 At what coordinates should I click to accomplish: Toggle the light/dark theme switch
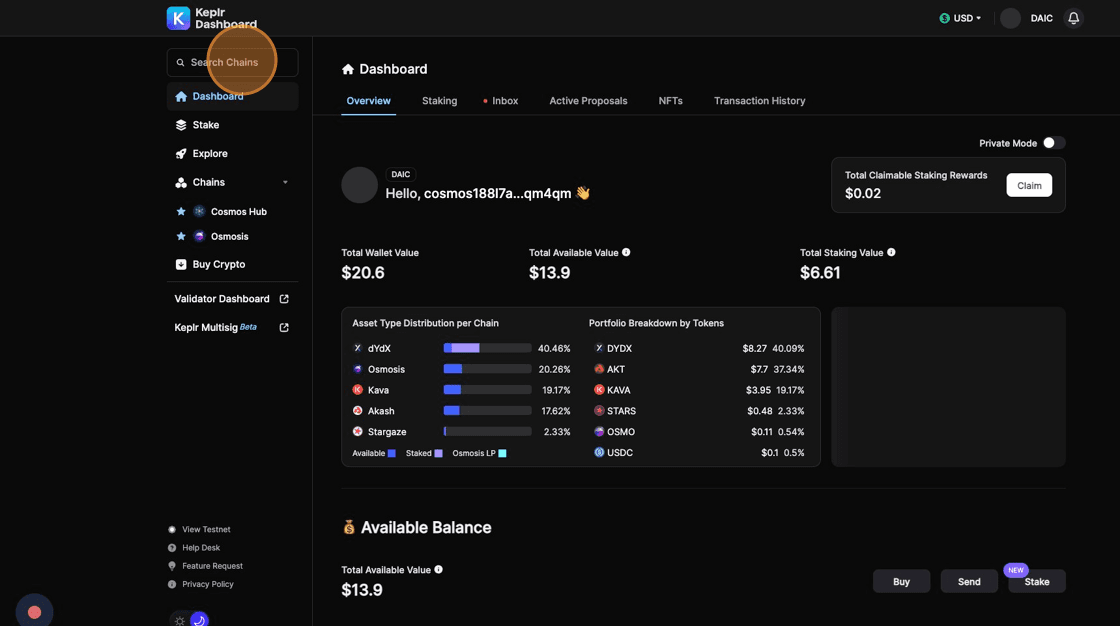pyautogui.click(x=190, y=620)
